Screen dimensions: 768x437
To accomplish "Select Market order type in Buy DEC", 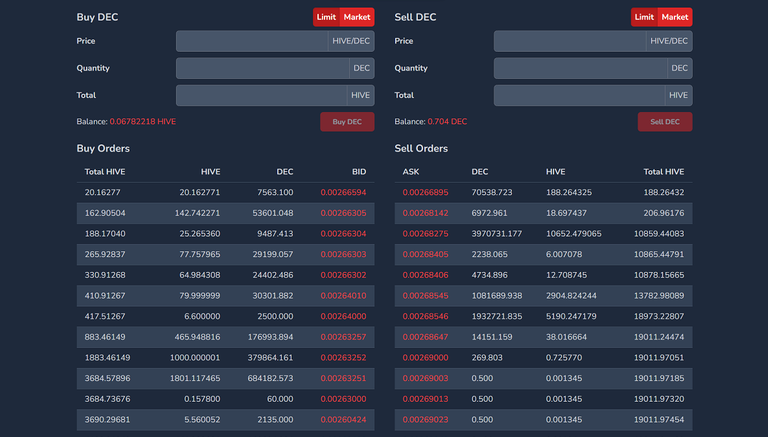I will pyautogui.click(x=357, y=17).
